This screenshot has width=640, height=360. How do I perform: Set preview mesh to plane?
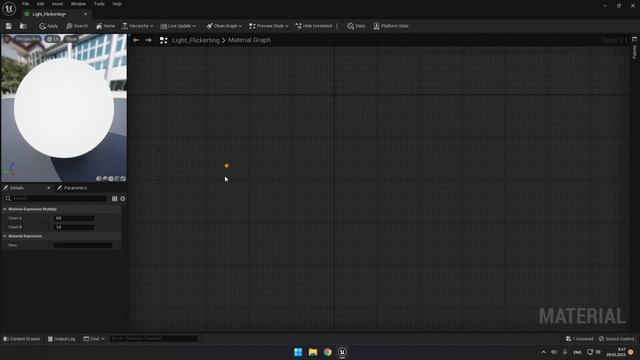[111, 179]
